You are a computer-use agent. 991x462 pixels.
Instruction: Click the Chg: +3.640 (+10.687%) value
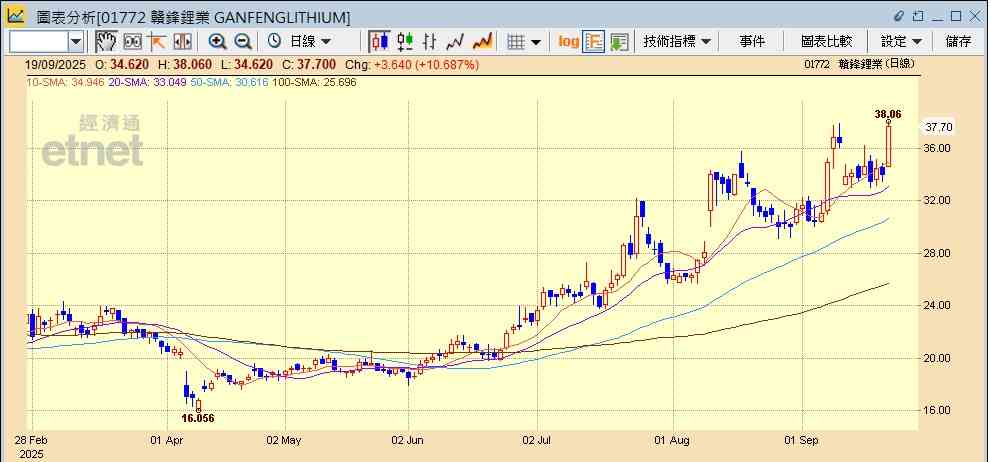tap(412, 64)
